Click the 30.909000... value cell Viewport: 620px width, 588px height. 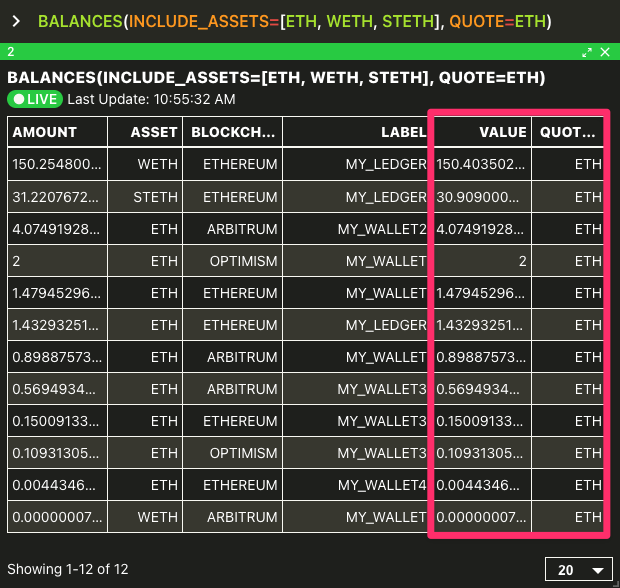click(482, 197)
